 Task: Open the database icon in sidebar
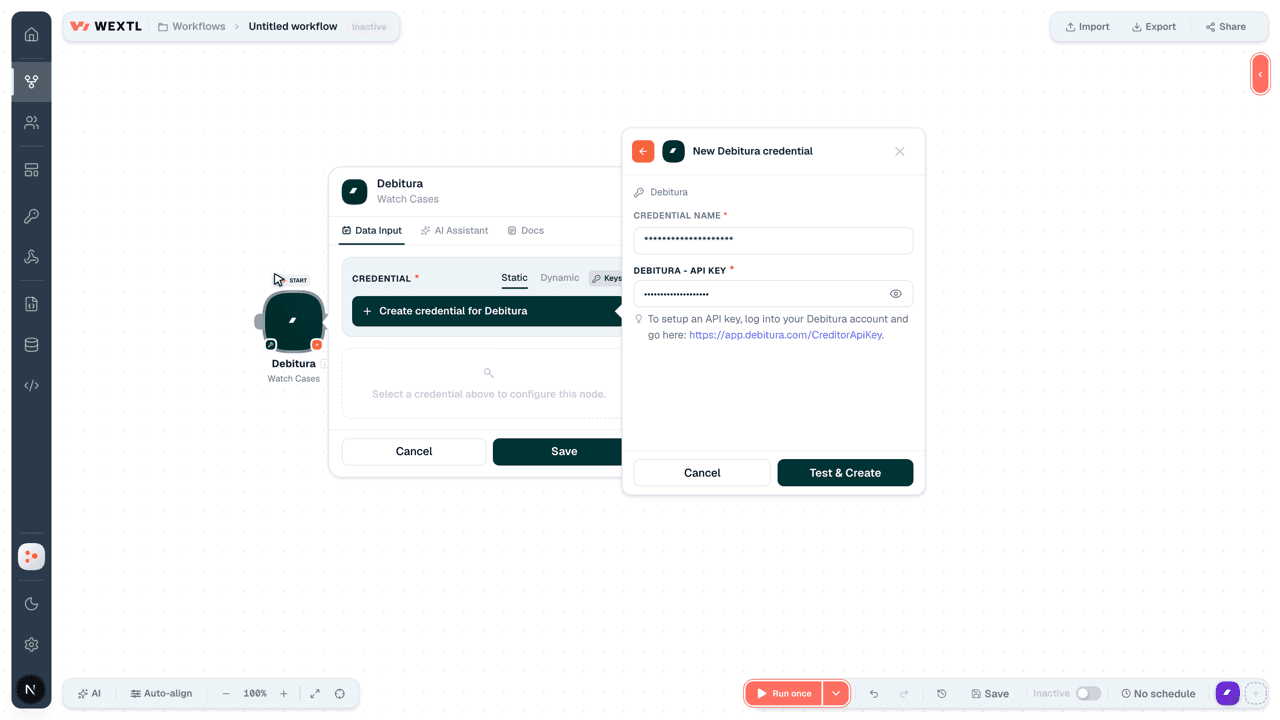pos(31,345)
